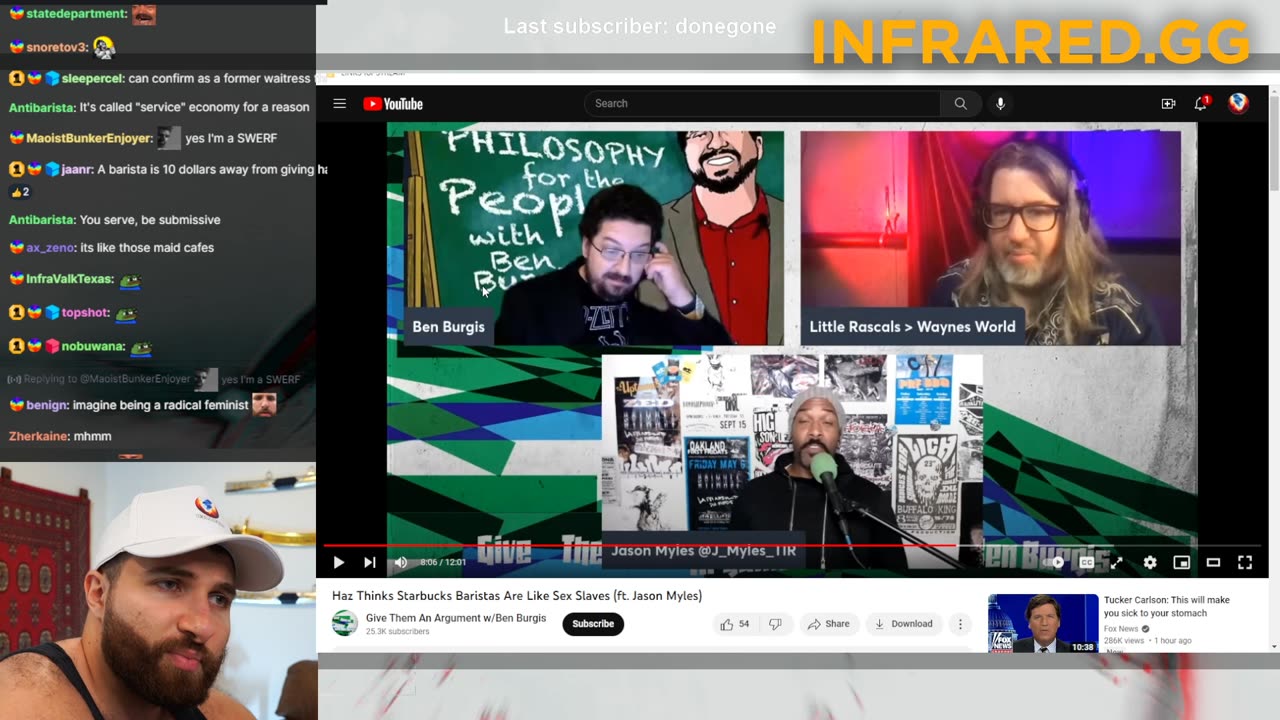This screenshot has width=1280, height=720.
Task: Mute the video volume speaker
Action: click(x=401, y=562)
